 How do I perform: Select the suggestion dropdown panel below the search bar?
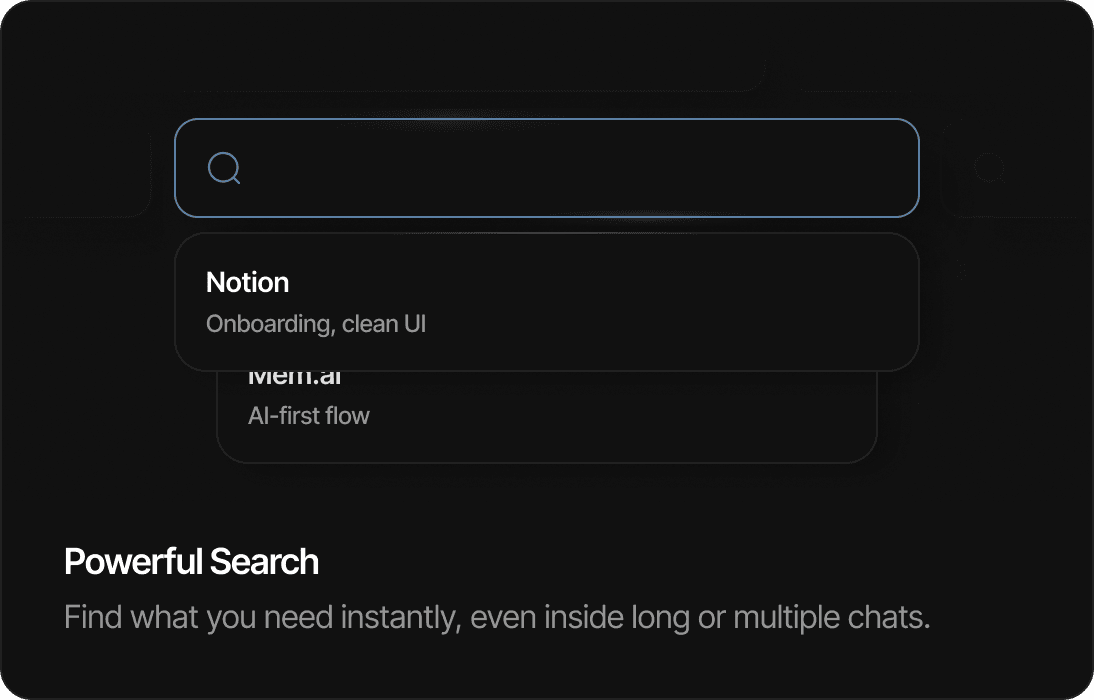point(547,300)
